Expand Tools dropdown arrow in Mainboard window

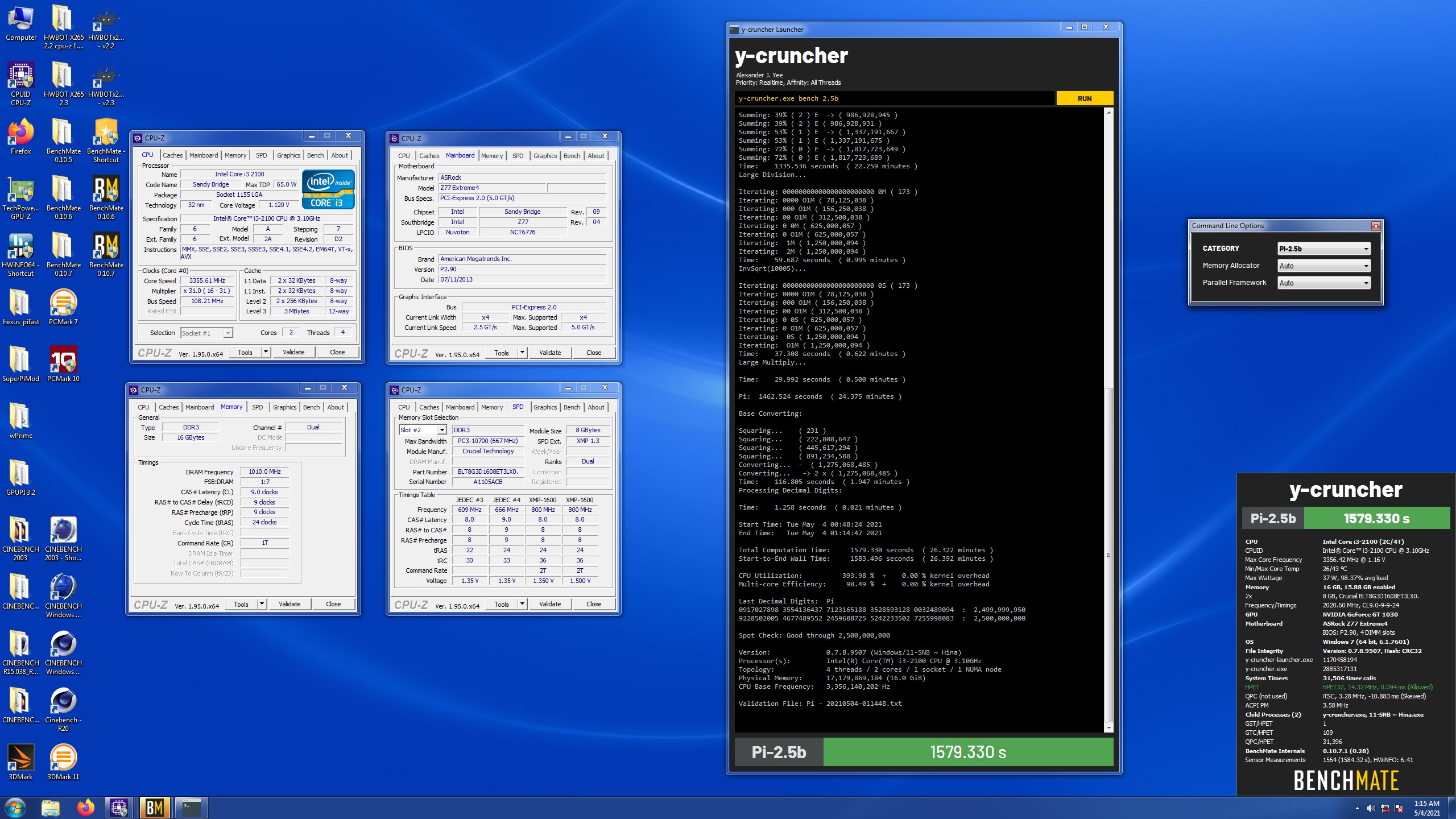[x=522, y=353]
